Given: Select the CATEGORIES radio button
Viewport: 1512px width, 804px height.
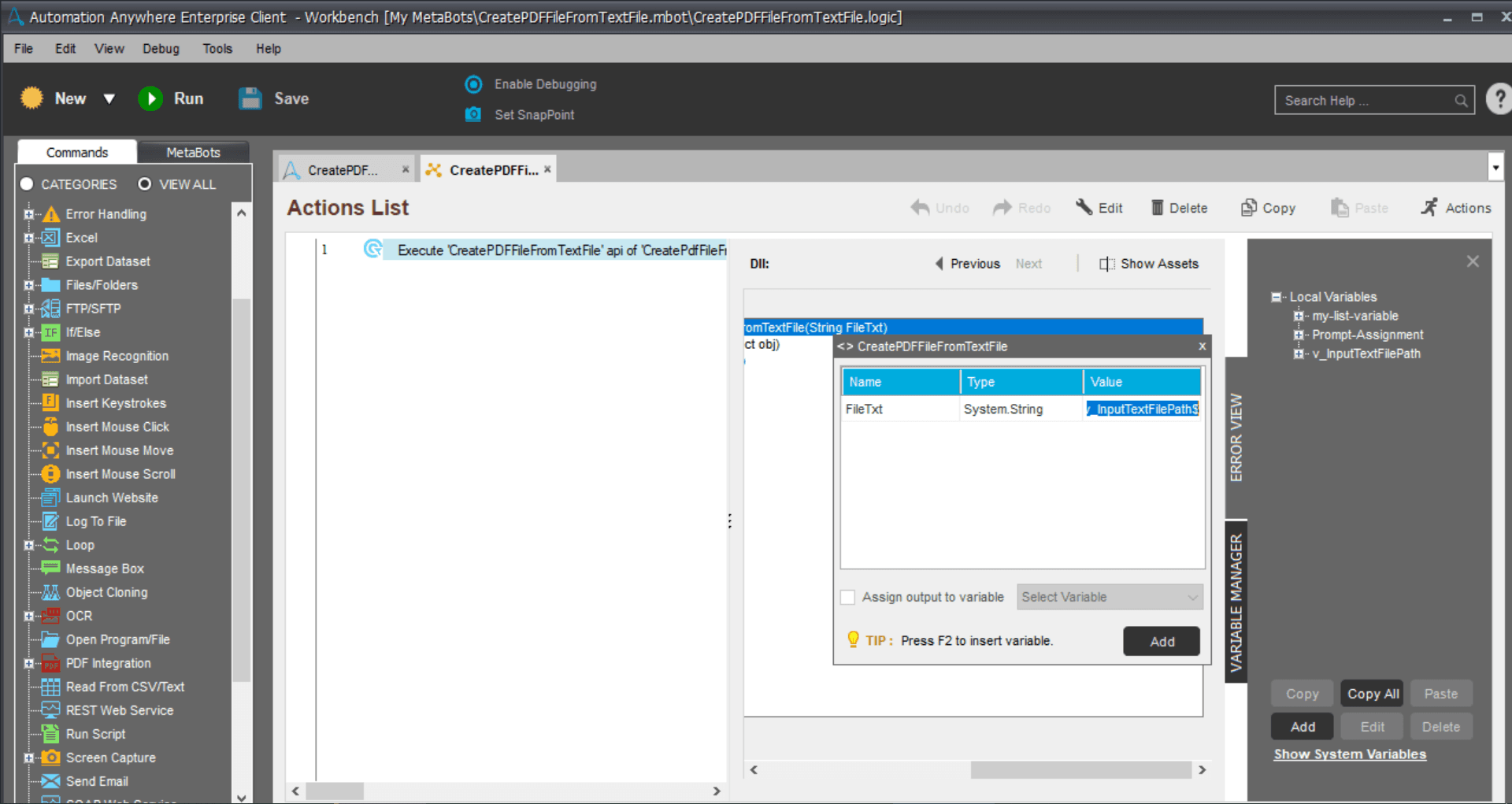Looking at the screenshot, I should point(27,183).
